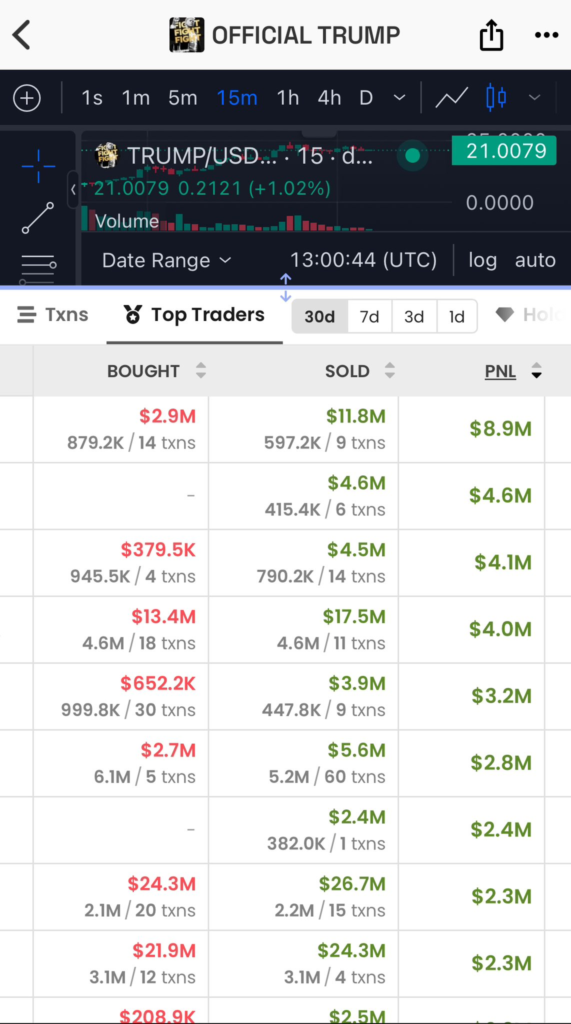
Task: Click the $2.9M bought value
Action: click(167, 416)
